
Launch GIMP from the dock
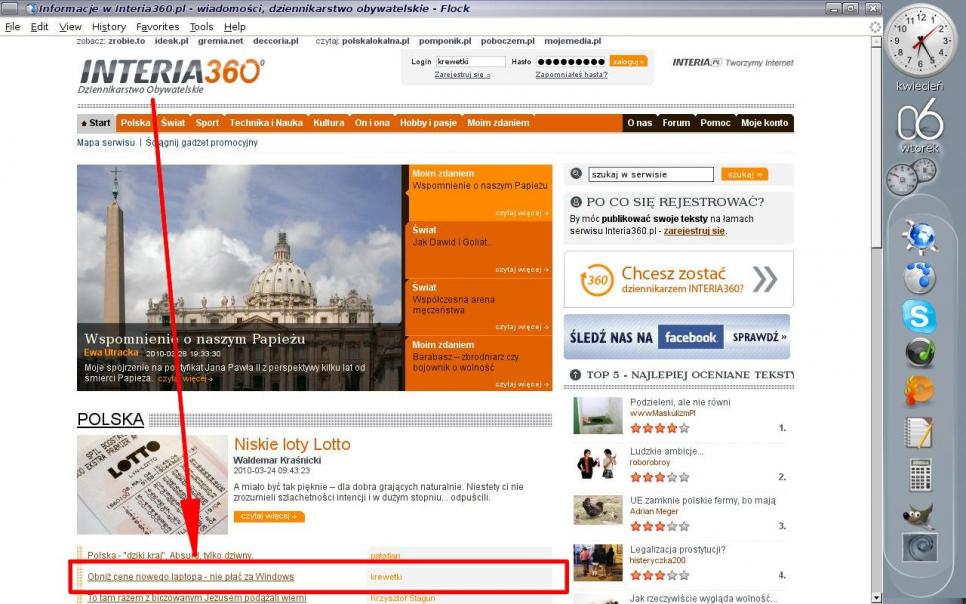pyautogui.click(x=919, y=514)
